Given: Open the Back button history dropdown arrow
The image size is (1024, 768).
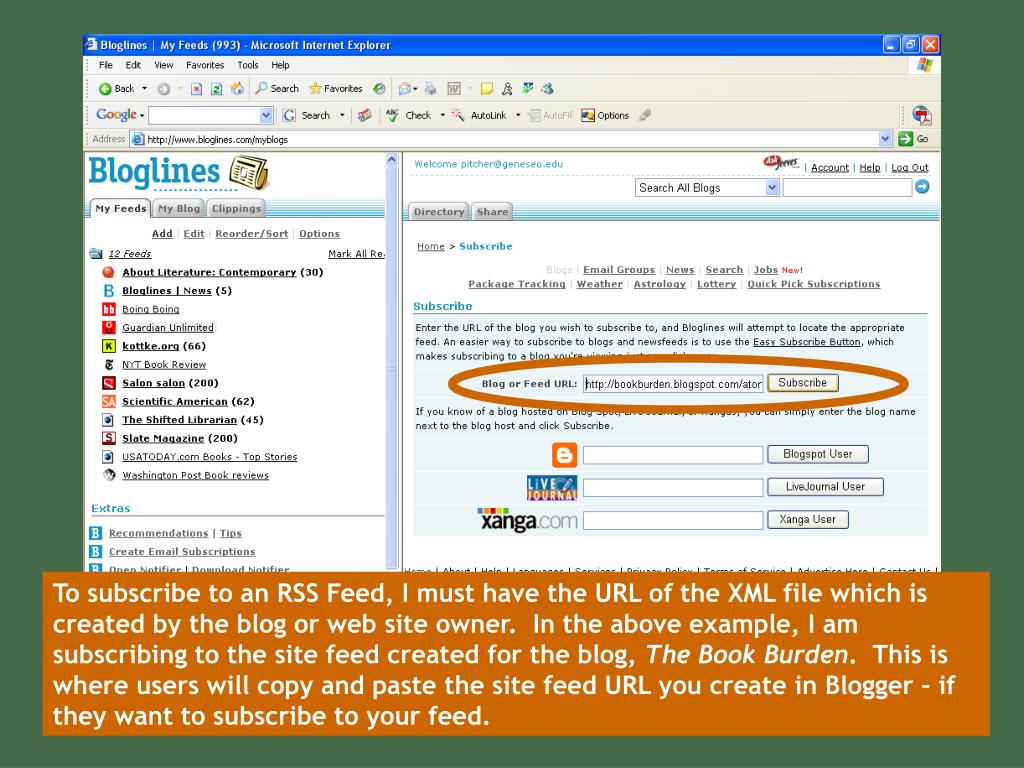Looking at the screenshot, I should tap(144, 89).
